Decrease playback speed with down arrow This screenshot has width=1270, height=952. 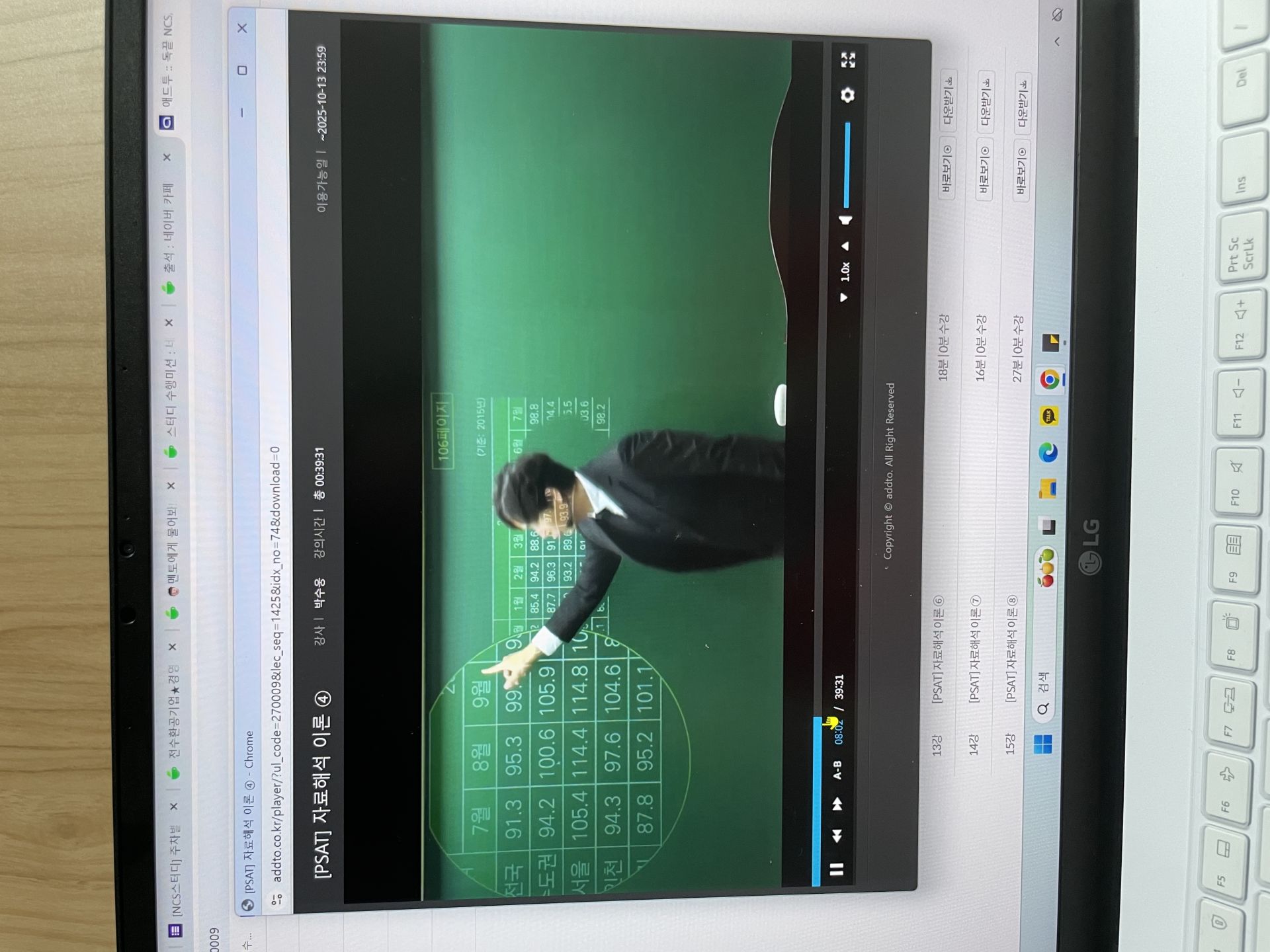click(844, 297)
